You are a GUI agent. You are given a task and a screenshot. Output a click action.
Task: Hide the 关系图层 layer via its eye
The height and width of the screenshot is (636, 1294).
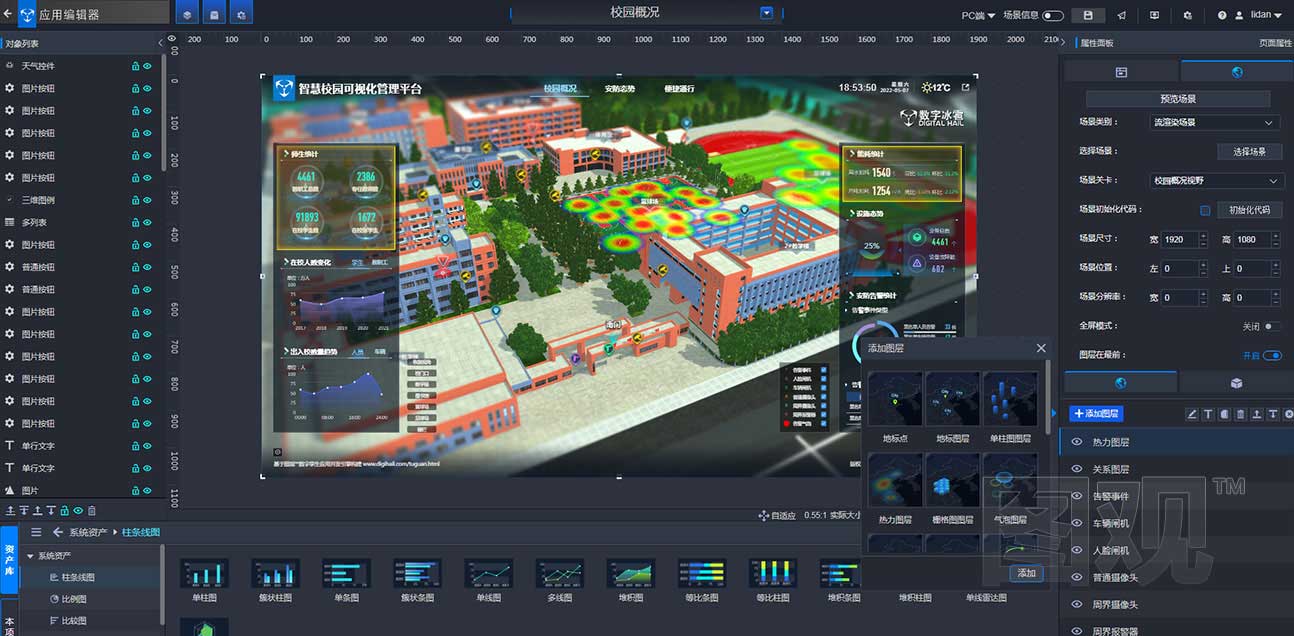point(1077,468)
